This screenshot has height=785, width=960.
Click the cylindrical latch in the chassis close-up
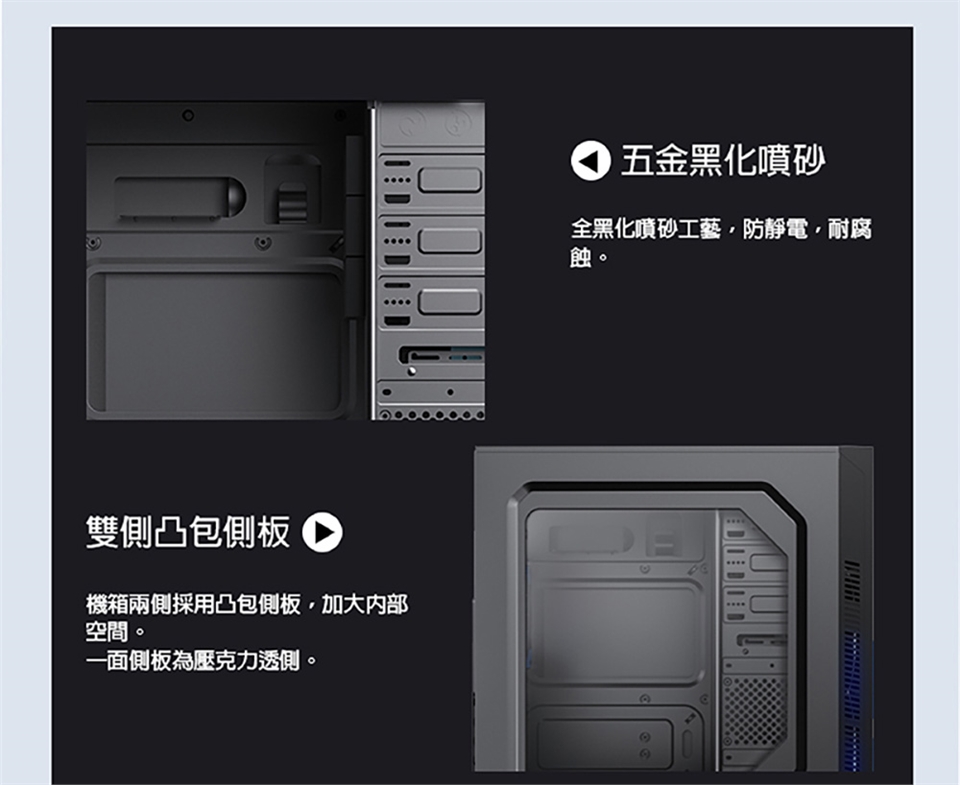pos(180,198)
